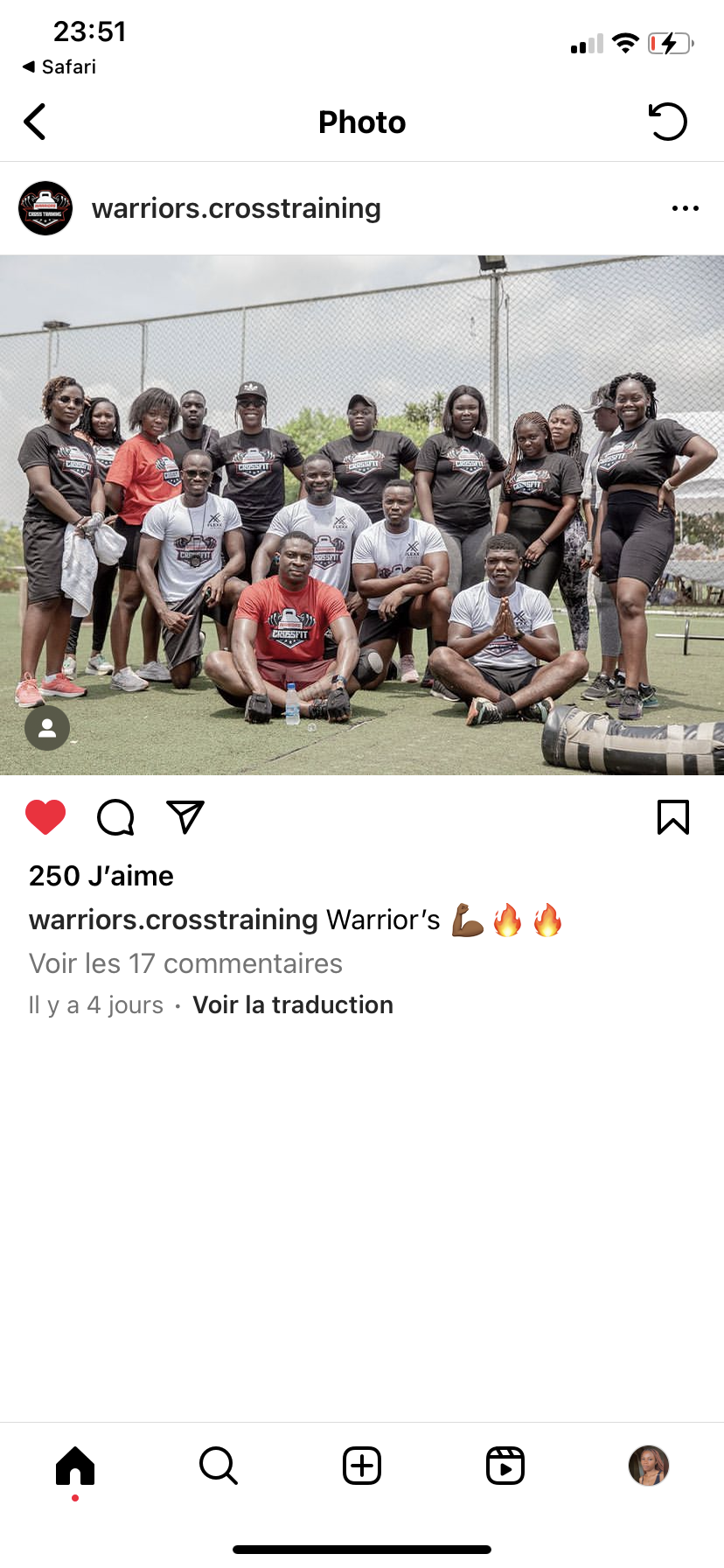Return to Safari via status bar

[59, 66]
